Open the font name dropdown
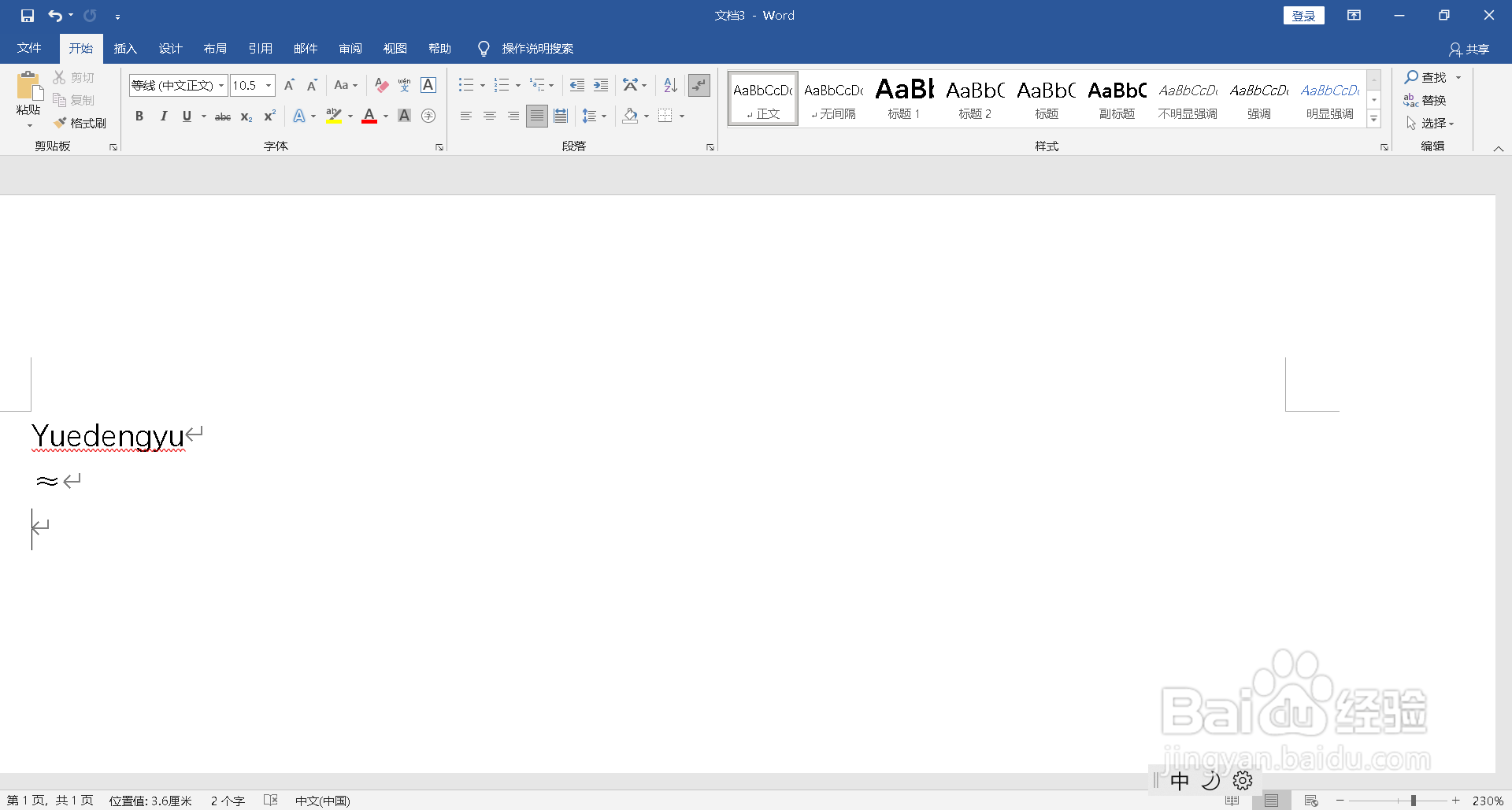 221,85
